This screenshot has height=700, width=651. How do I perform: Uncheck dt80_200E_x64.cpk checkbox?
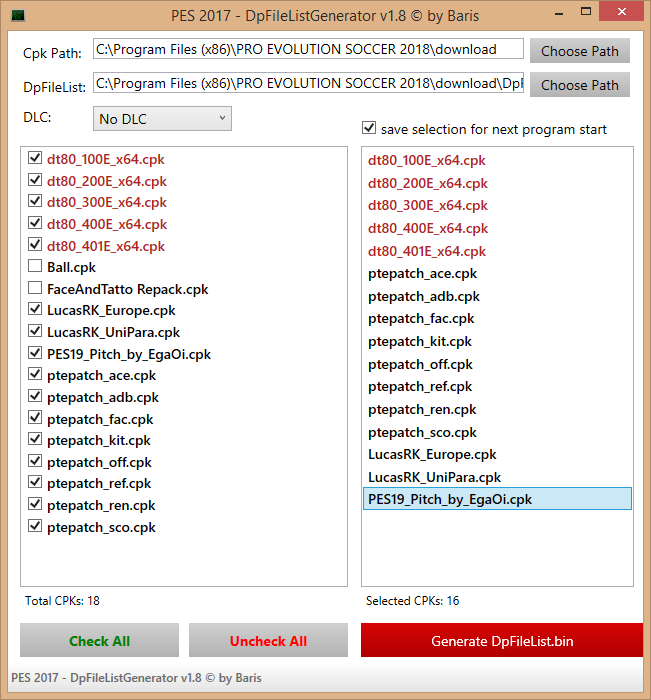(x=35, y=179)
